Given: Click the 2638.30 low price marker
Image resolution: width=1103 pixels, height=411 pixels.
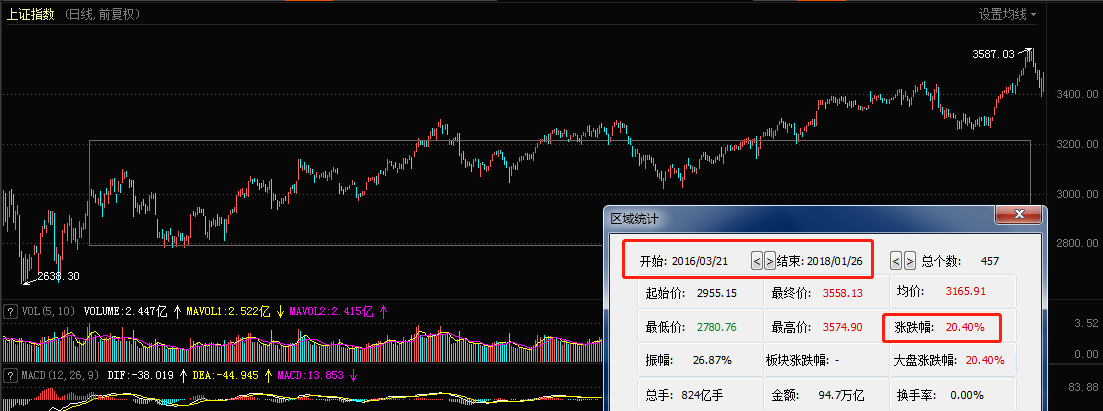Looking at the screenshot, I should pos(57,275).
